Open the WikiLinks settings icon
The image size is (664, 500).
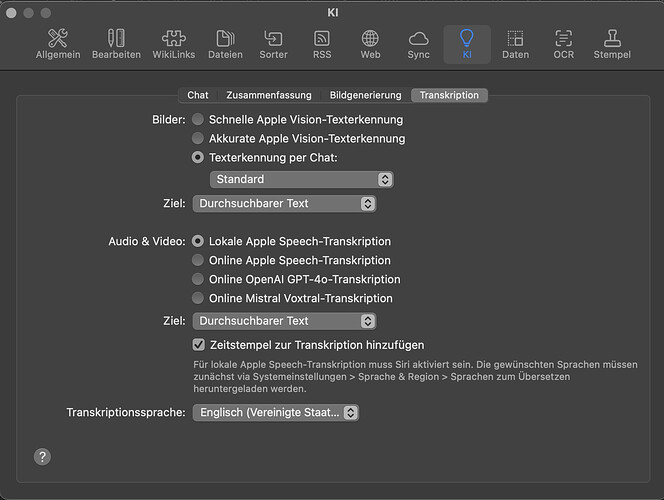point(174,45)
